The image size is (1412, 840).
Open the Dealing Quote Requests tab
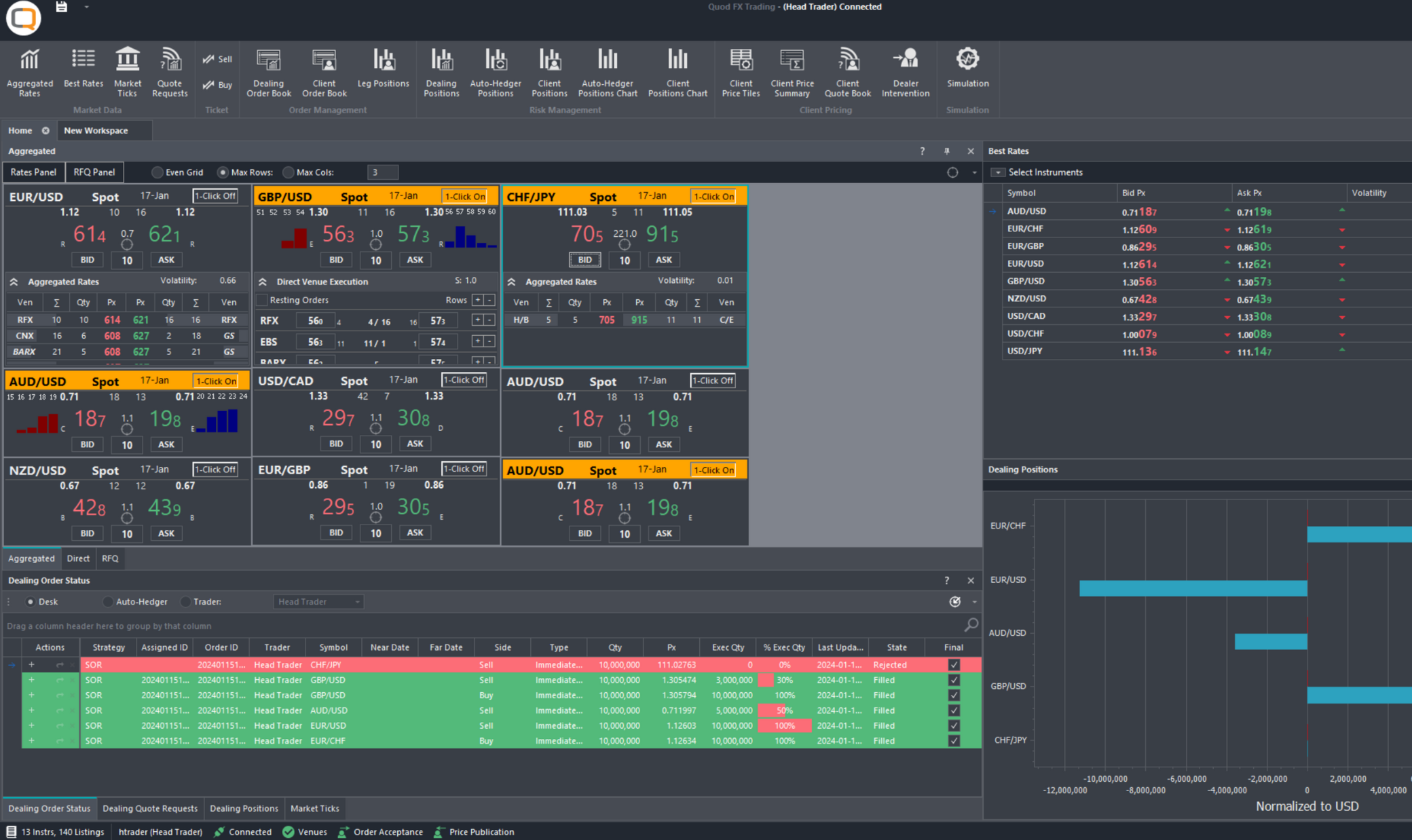pos(150,808)
